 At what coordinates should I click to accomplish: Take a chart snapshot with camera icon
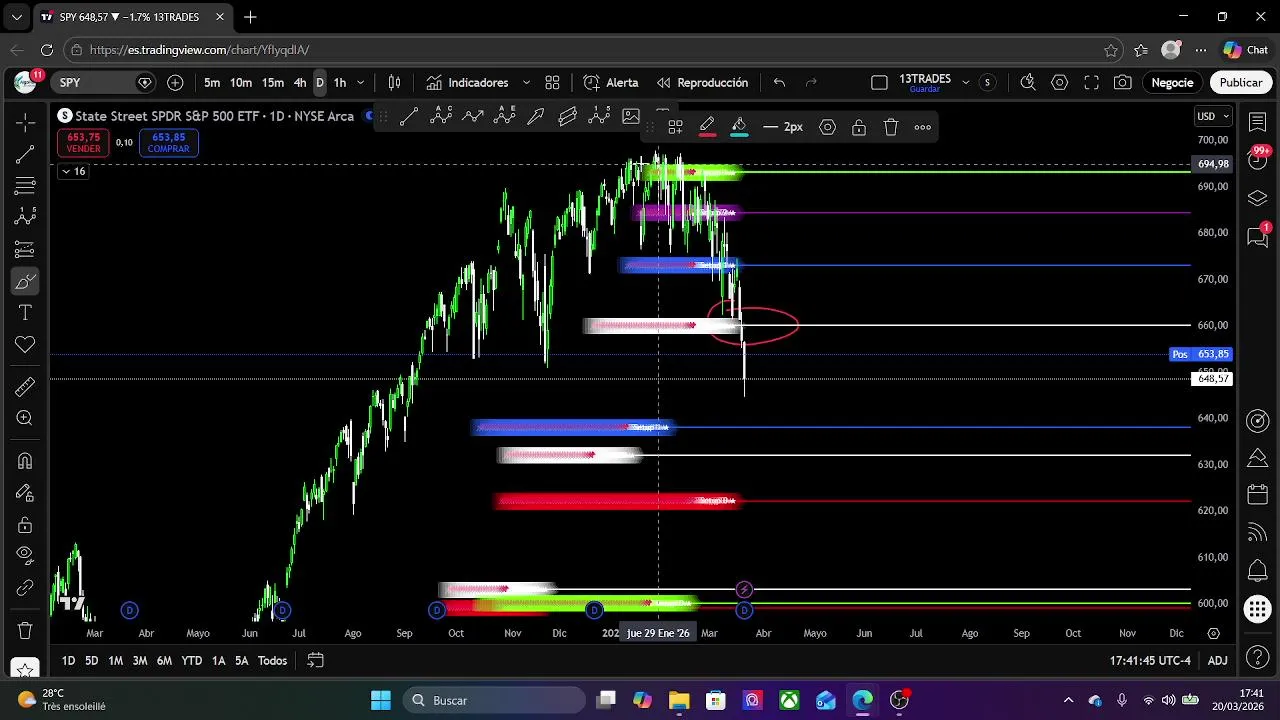1123,83
